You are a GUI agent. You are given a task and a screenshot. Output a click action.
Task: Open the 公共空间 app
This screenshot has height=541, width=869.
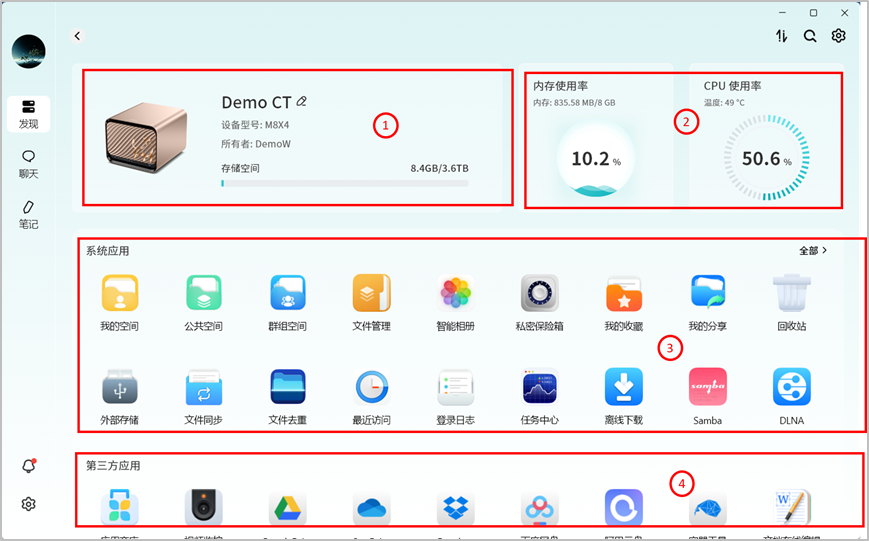(x=203, y=294)
